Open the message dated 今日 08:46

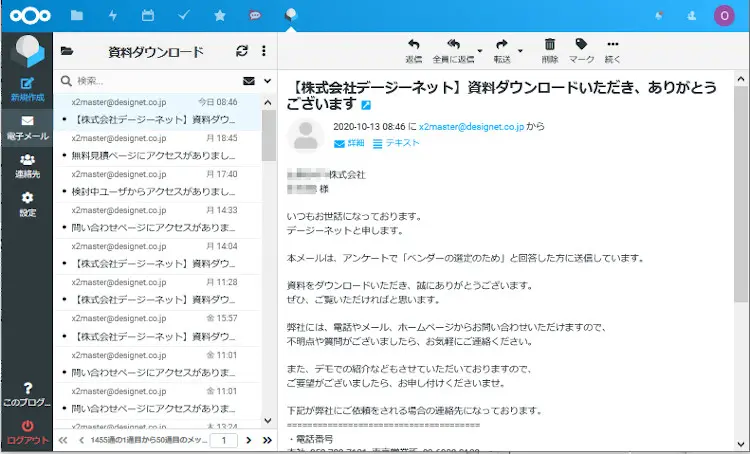click(158, 112)
